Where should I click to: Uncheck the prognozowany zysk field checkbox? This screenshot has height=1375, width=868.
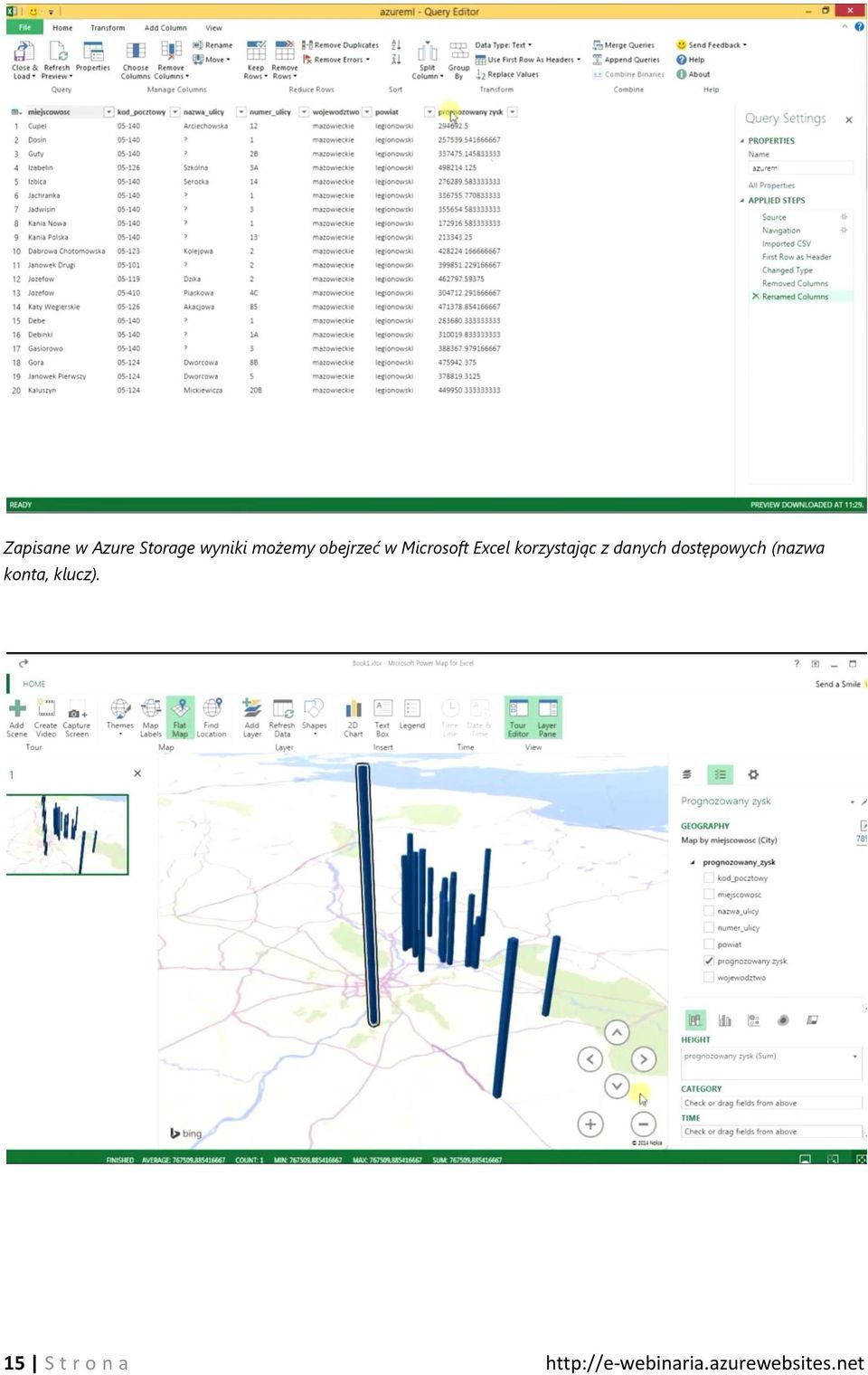tap(709, 961)
